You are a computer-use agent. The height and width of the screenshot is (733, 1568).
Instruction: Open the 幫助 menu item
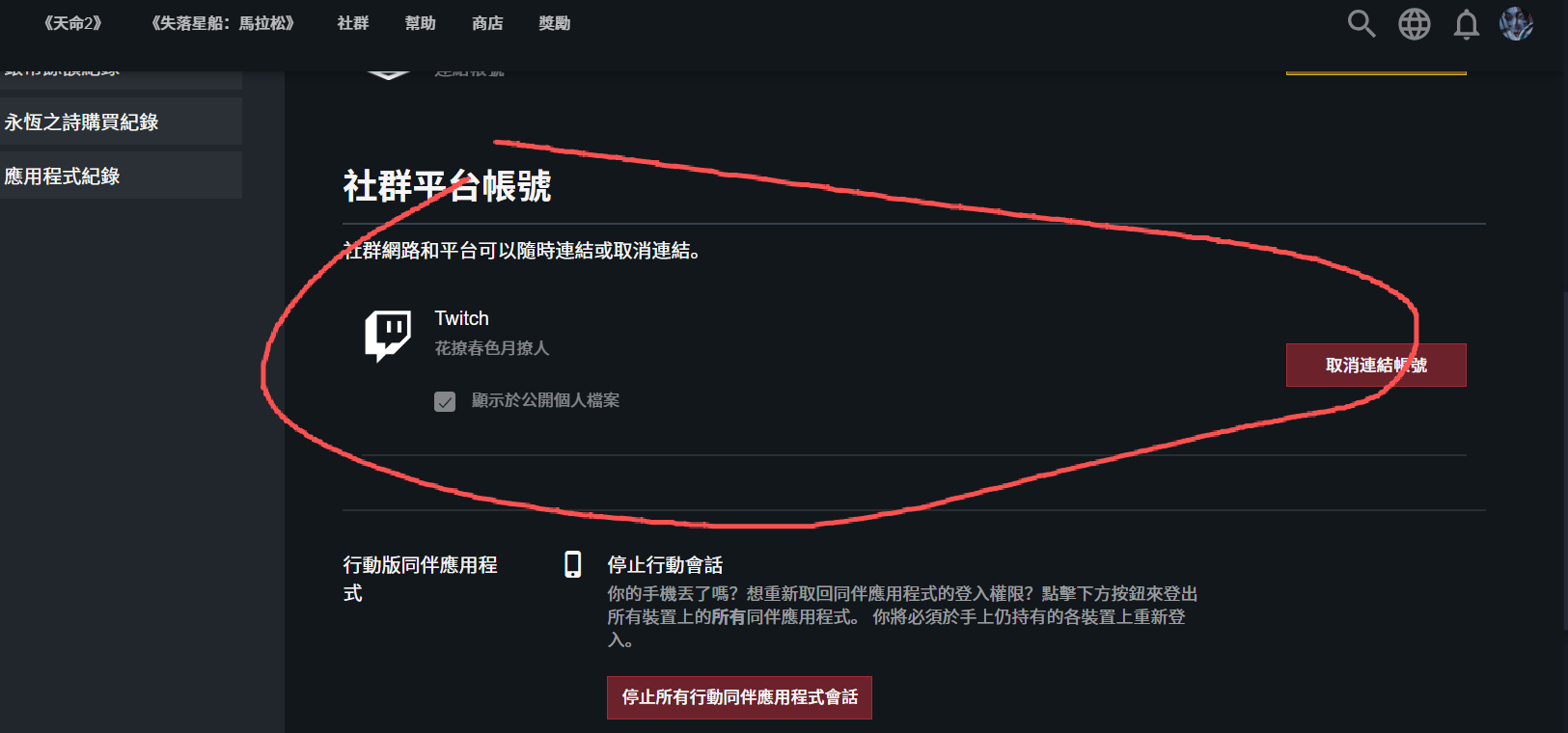tap(421, 23)
